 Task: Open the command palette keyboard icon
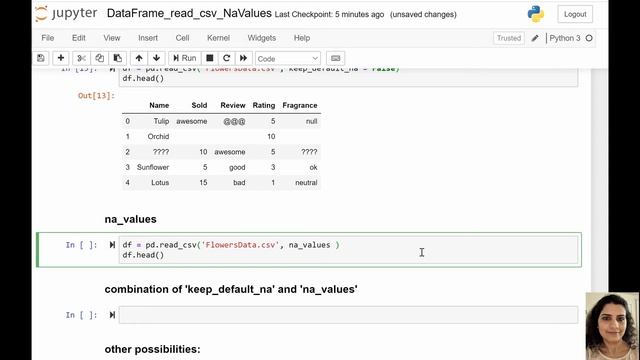pyautogui.click(x=336, y=58)
